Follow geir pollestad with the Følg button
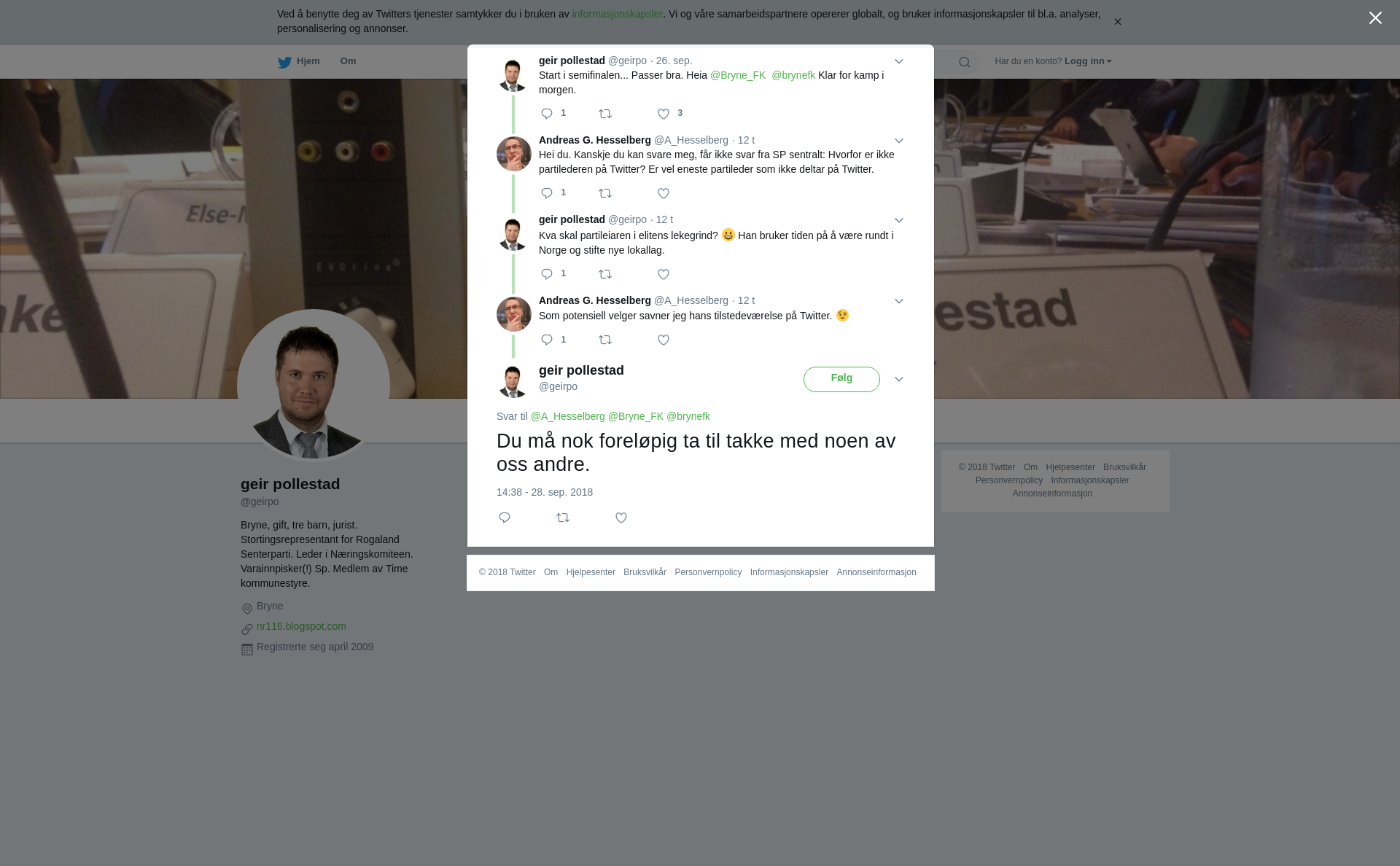 click(841, 379)
